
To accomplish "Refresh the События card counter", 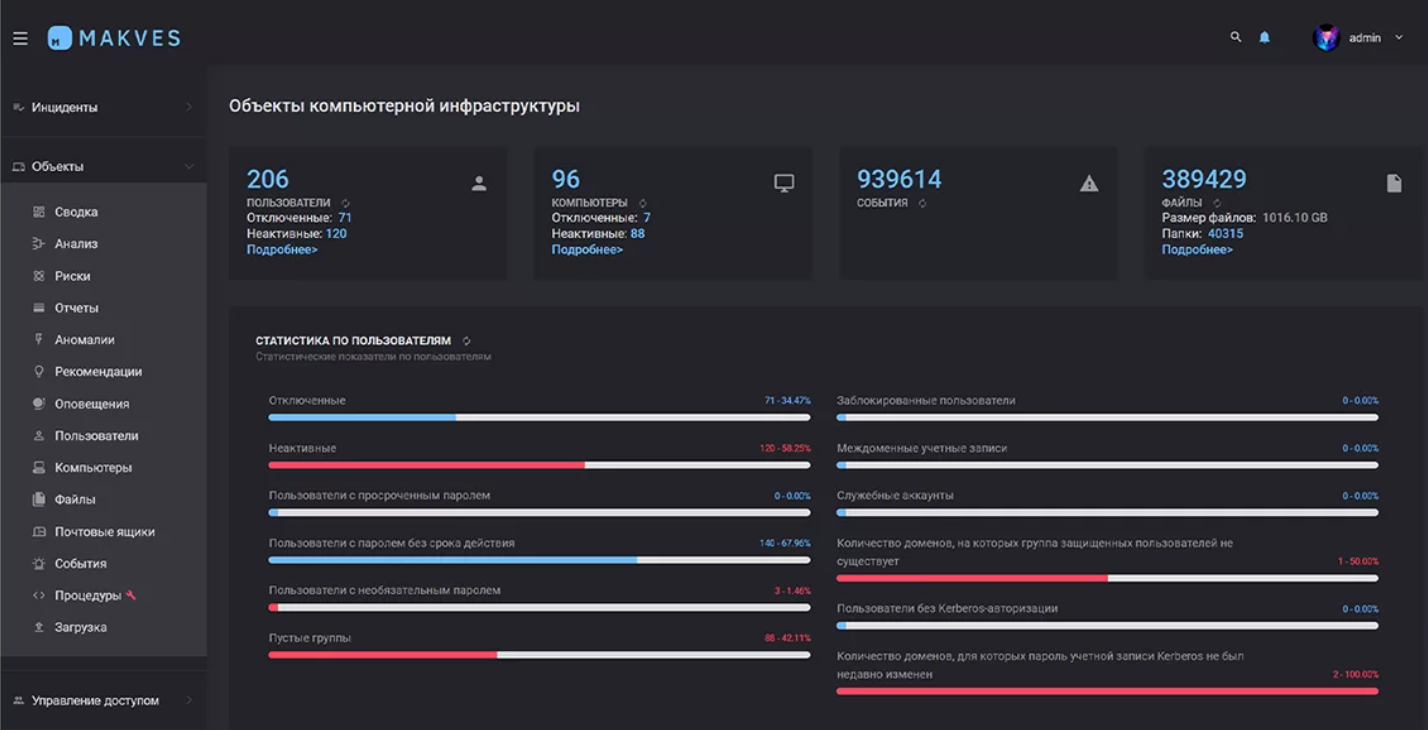I will [x=922, y=203].
